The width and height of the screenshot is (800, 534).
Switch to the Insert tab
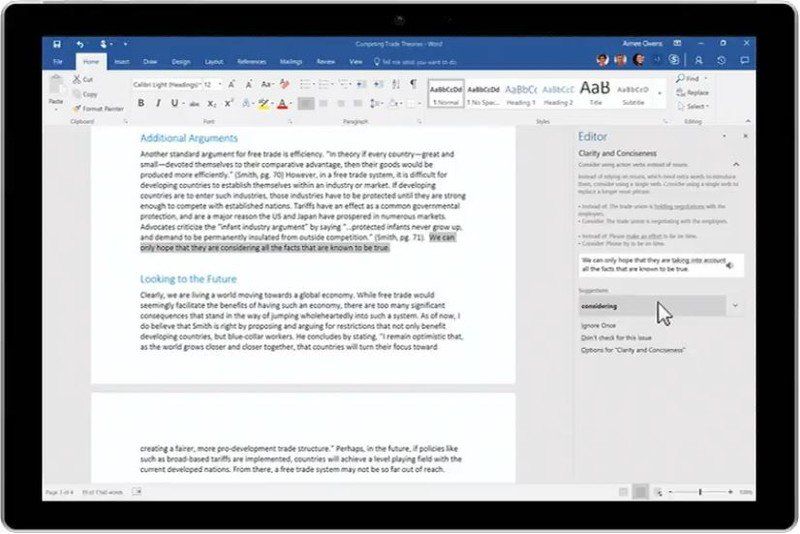point(121,62)
